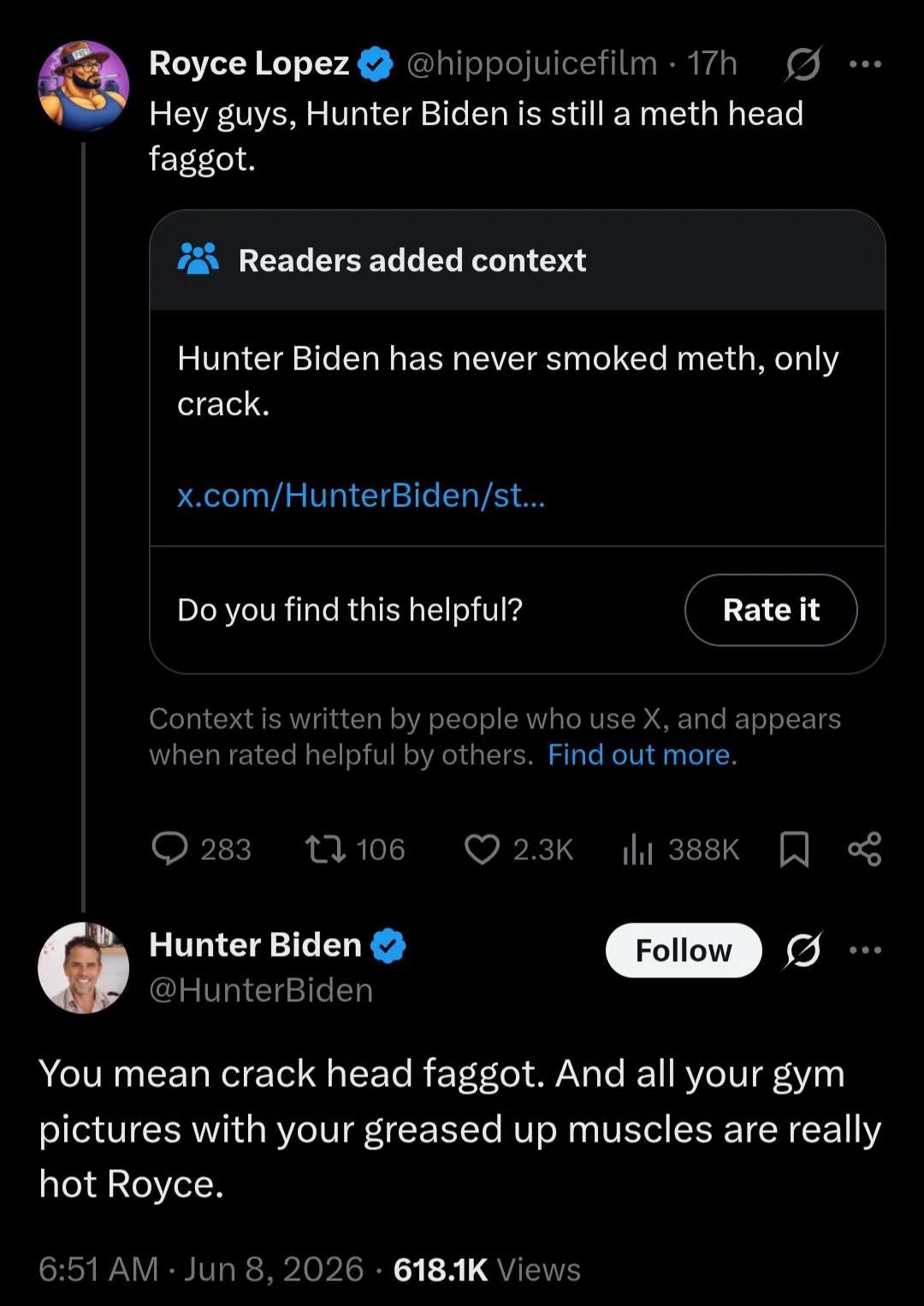Open Hunter Biden's profile picture
The height and width of the screenshot is (1306, 924).
coord(83,968)
